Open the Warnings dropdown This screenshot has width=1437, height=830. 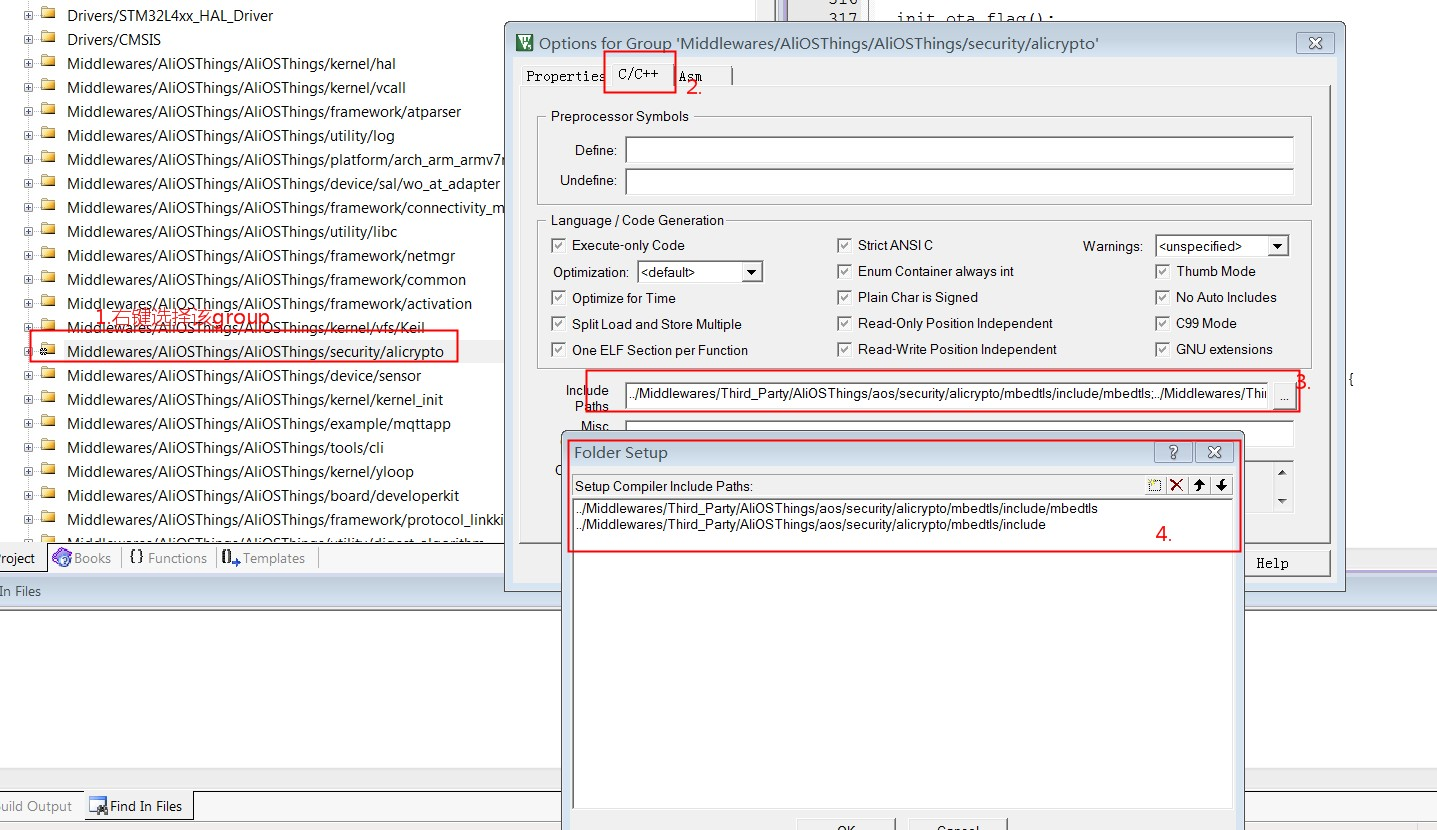[x=1278, y=246]
